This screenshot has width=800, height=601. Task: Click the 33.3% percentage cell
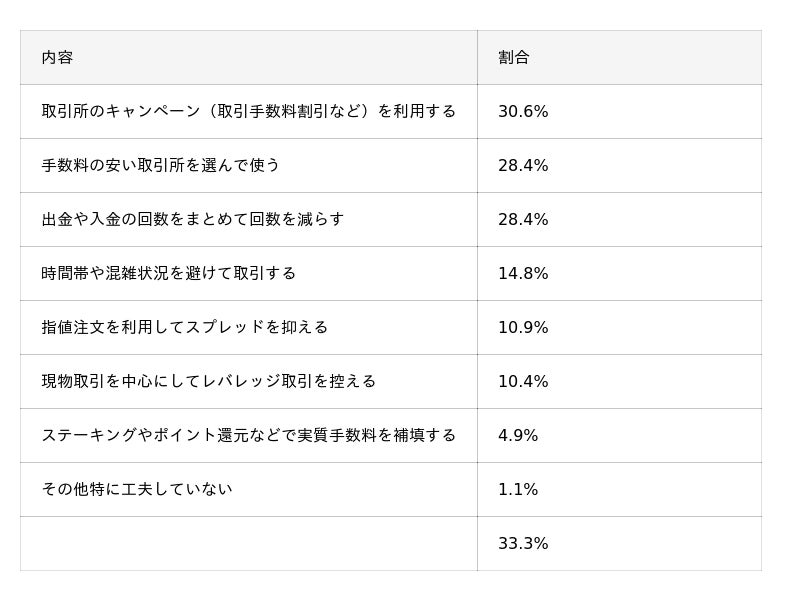(x=523, y=544)
